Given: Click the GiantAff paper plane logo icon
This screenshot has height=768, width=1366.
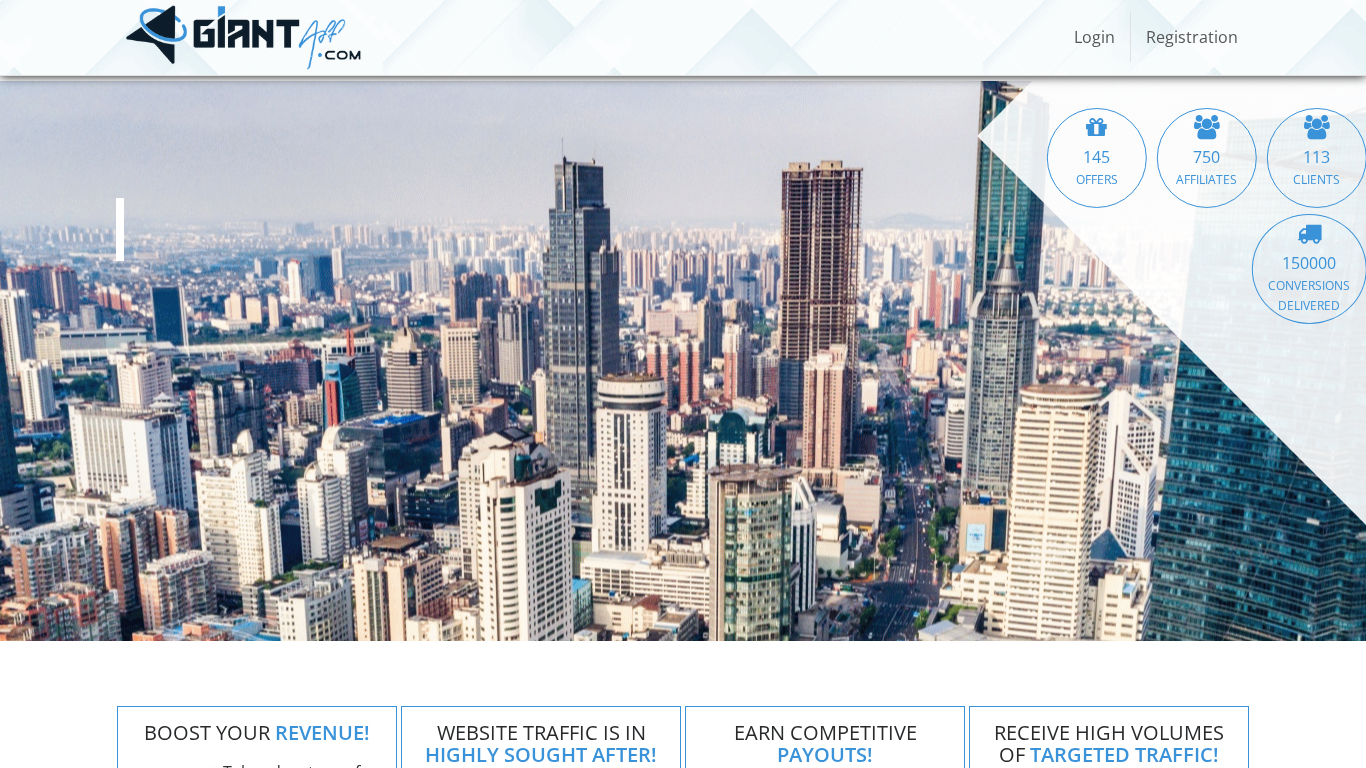Looking at the screenshot, I should pyautogui.click(x=157, y=34).
